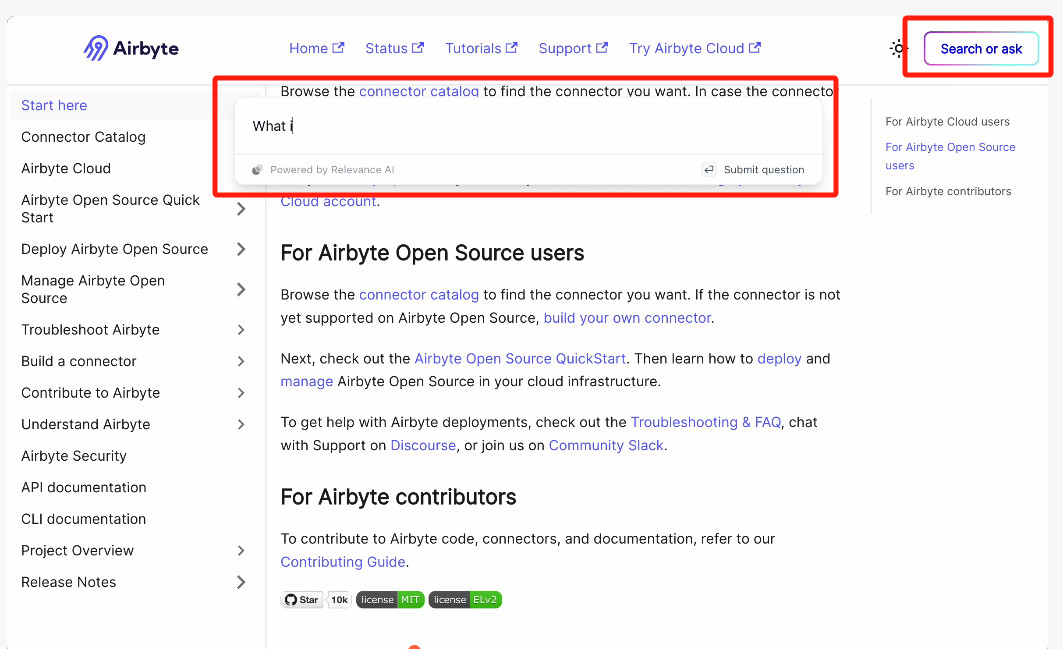Click the question input field
This screenshot has height=649, width=1063.
(528, 126)
